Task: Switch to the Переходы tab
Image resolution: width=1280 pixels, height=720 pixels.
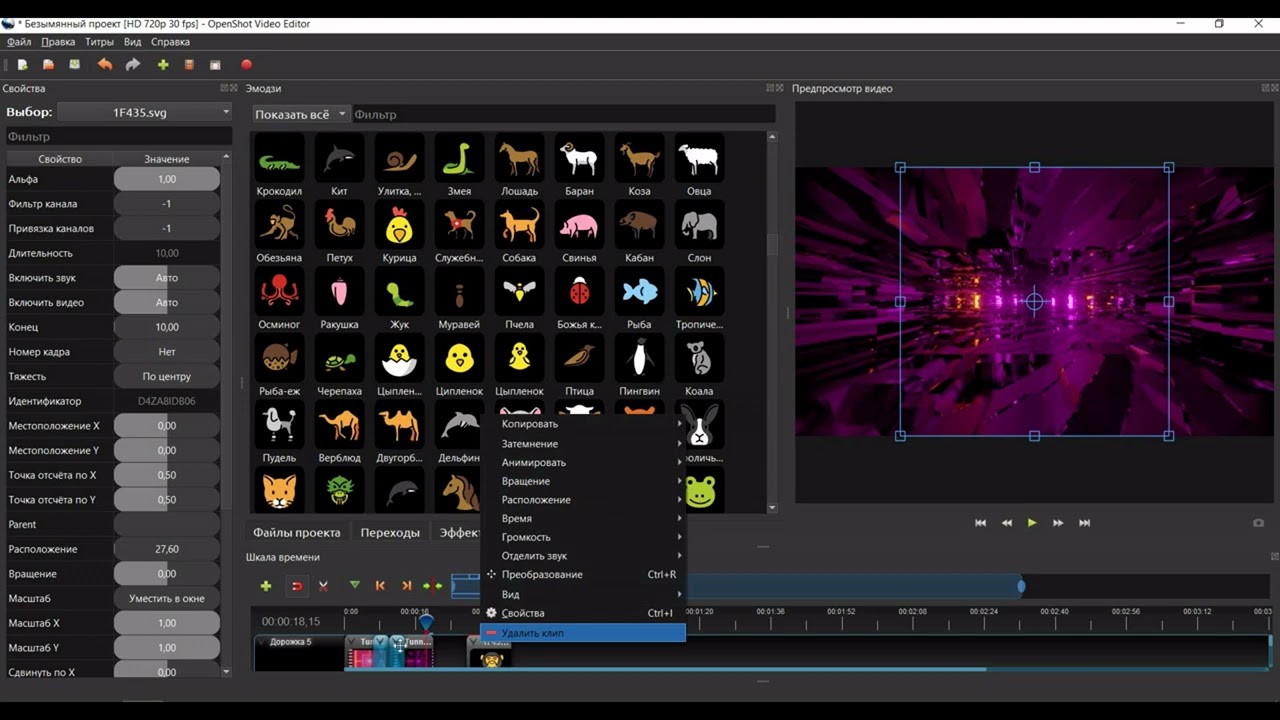Action: (x=390, y=532)
